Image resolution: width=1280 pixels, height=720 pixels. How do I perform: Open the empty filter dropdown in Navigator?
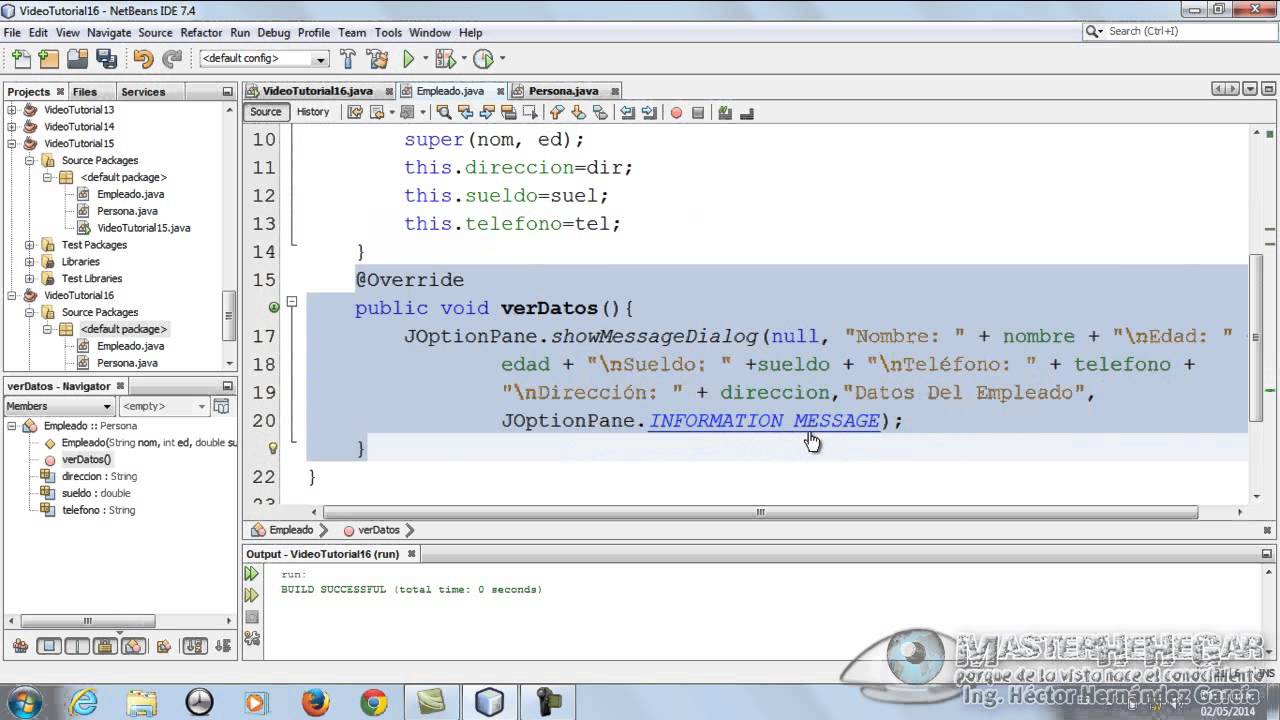(x=164, y=406)
